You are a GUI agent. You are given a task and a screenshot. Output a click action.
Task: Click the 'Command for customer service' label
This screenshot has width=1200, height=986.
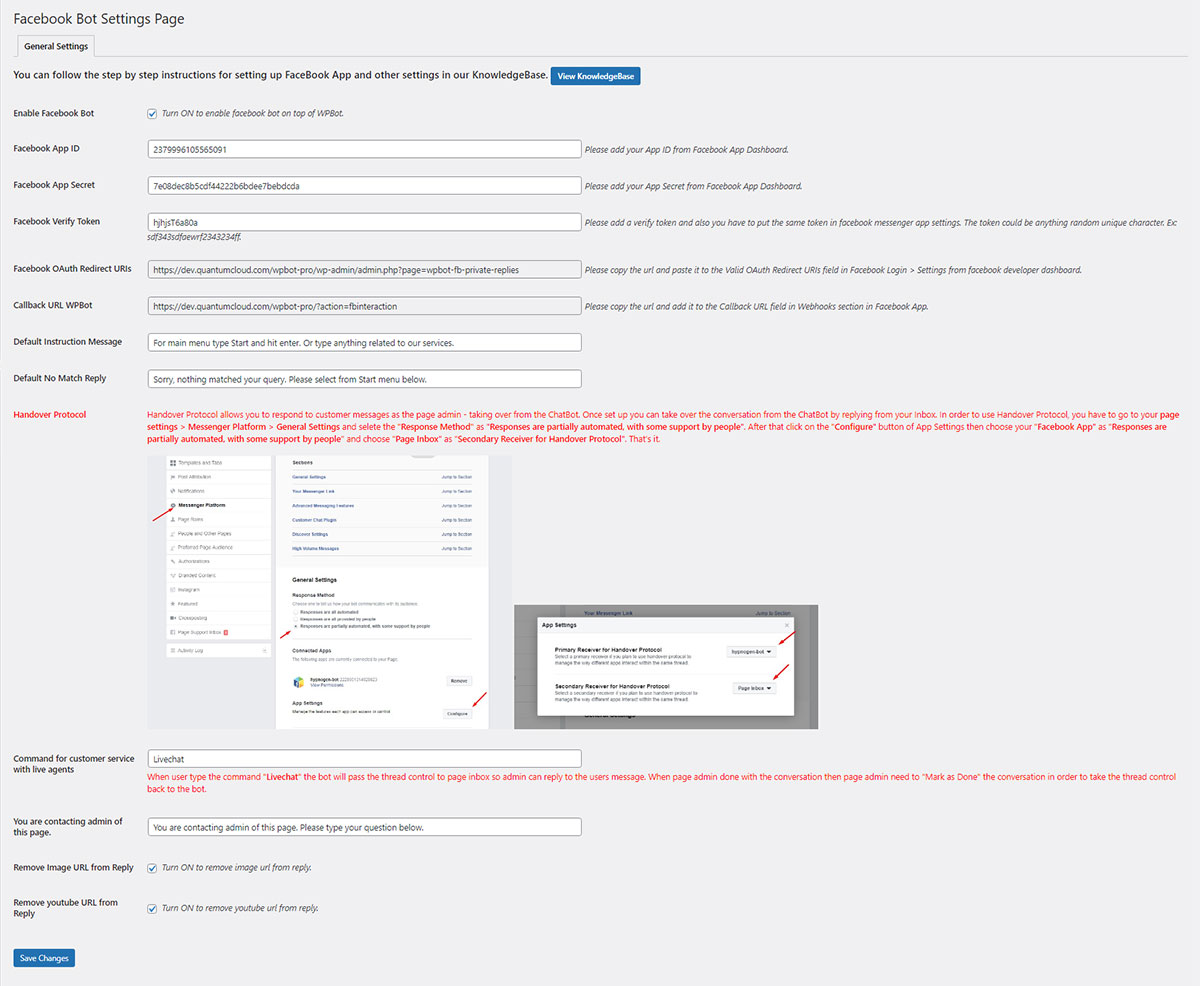74,764
